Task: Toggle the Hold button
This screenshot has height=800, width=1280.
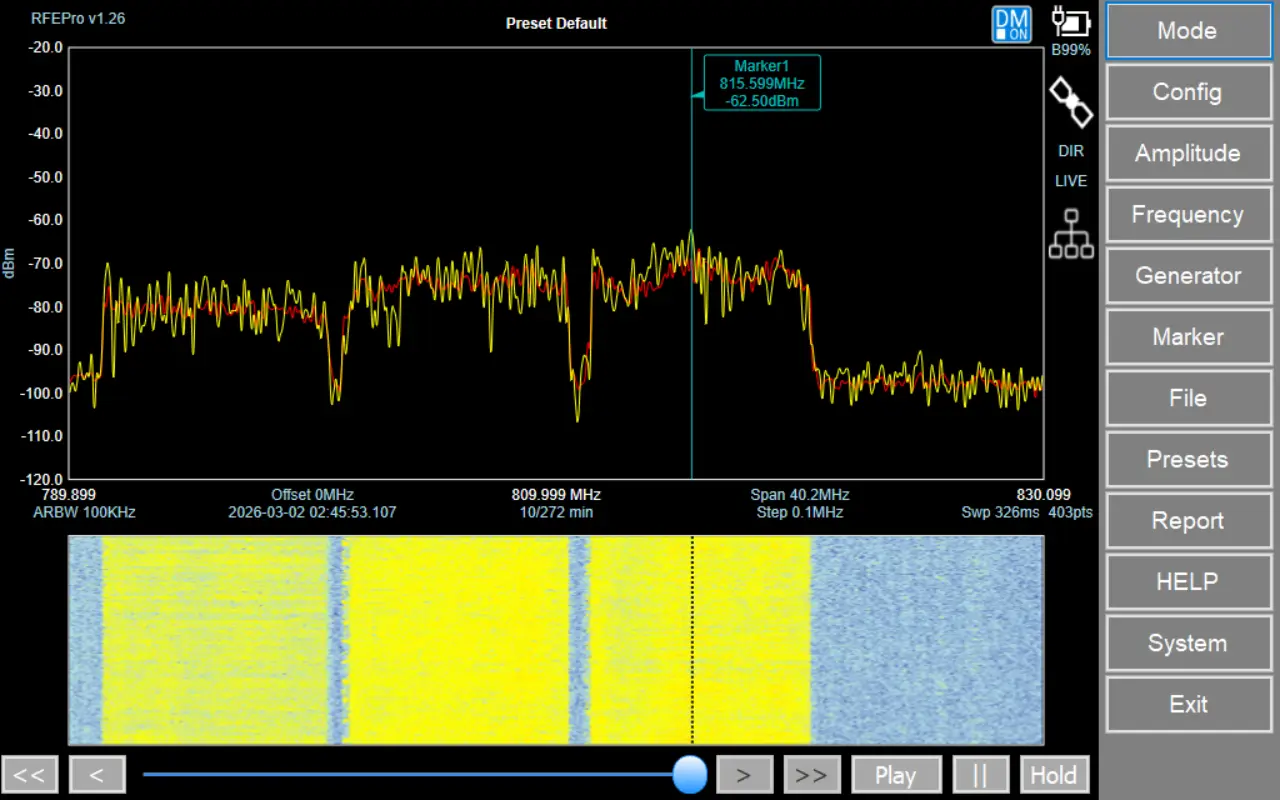Action: pos(1054,775)
